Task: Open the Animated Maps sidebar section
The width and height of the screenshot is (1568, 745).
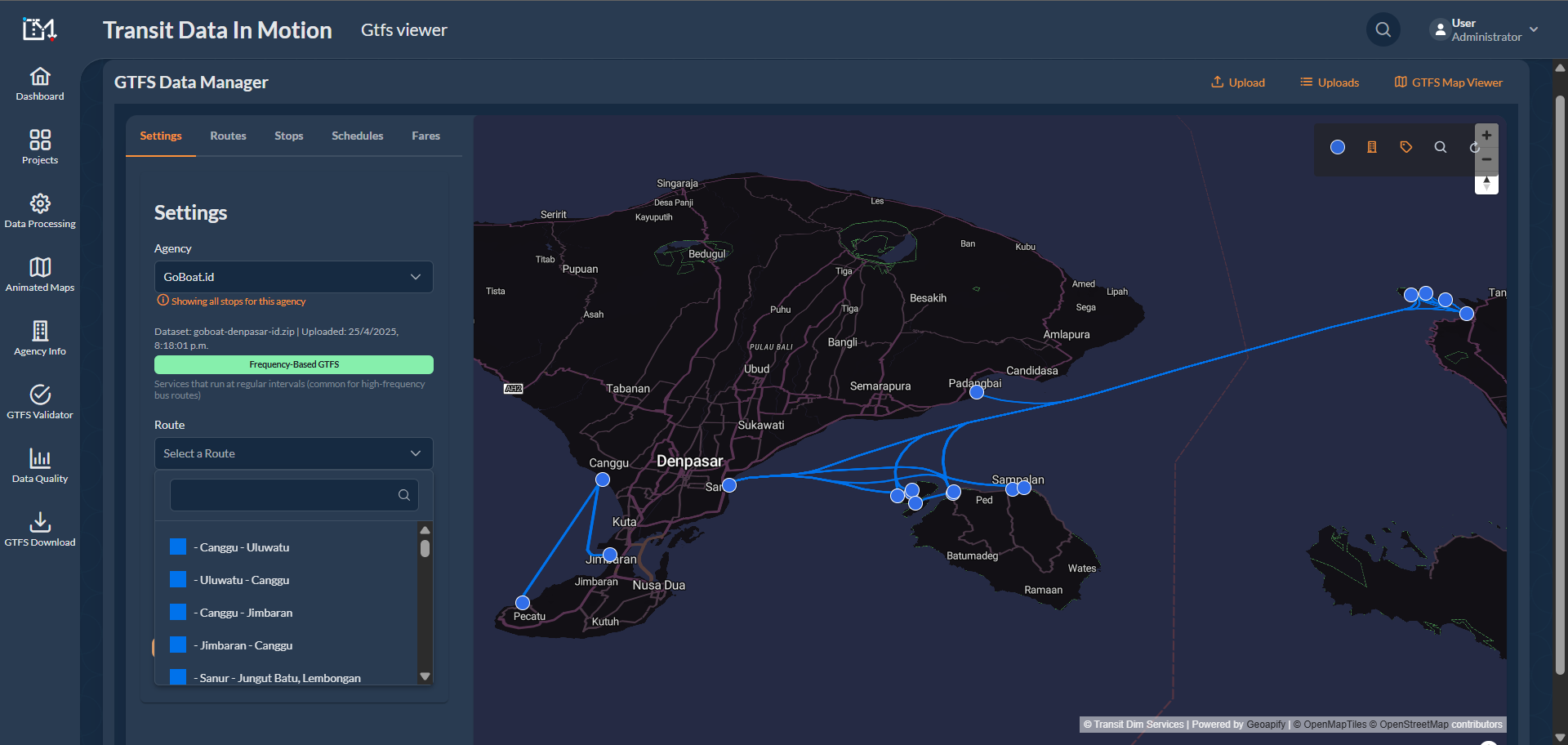Action: 40,274
